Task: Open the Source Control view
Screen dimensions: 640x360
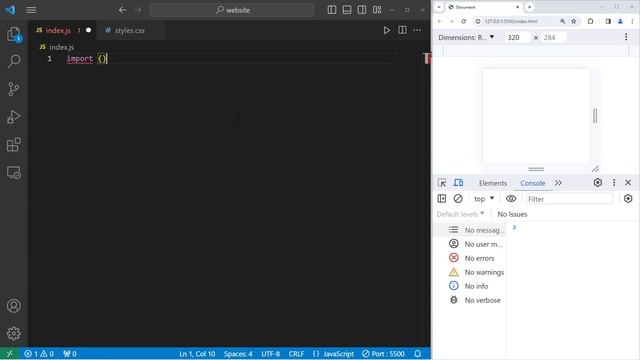Action: [x=13, y=89]
